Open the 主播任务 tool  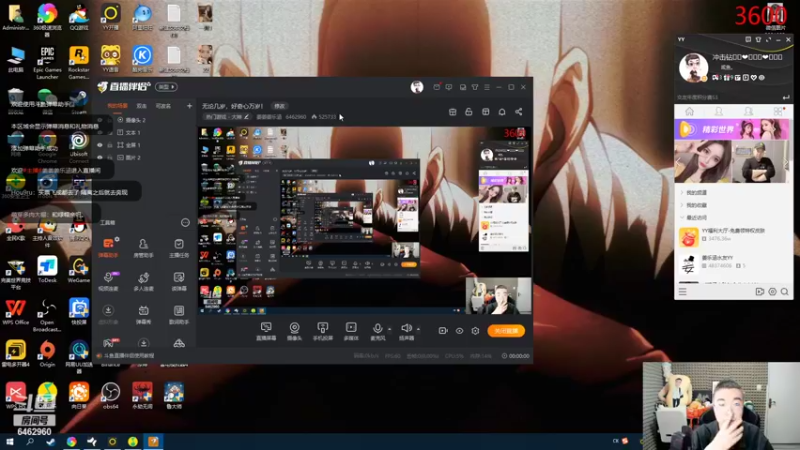(179, 247)
